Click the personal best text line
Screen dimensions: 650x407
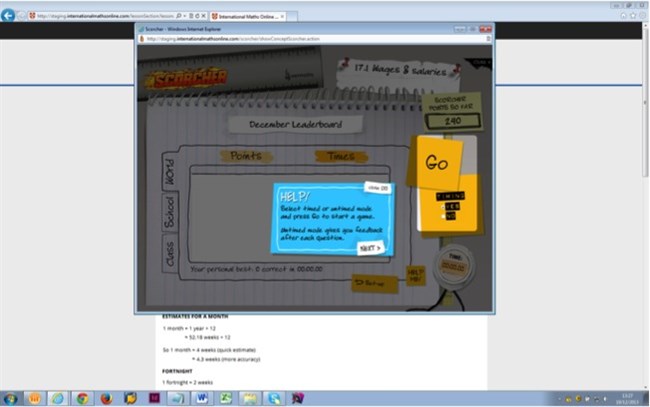coord(256,269)
